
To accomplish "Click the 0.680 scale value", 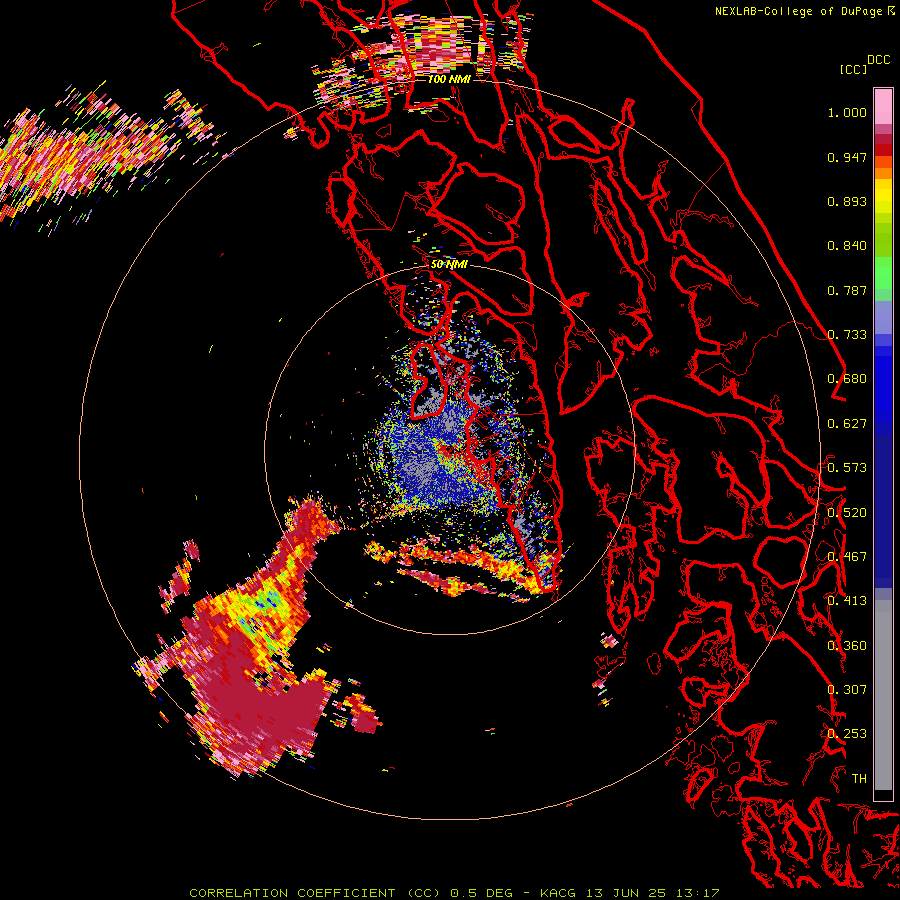I will (x=847, y=379).
